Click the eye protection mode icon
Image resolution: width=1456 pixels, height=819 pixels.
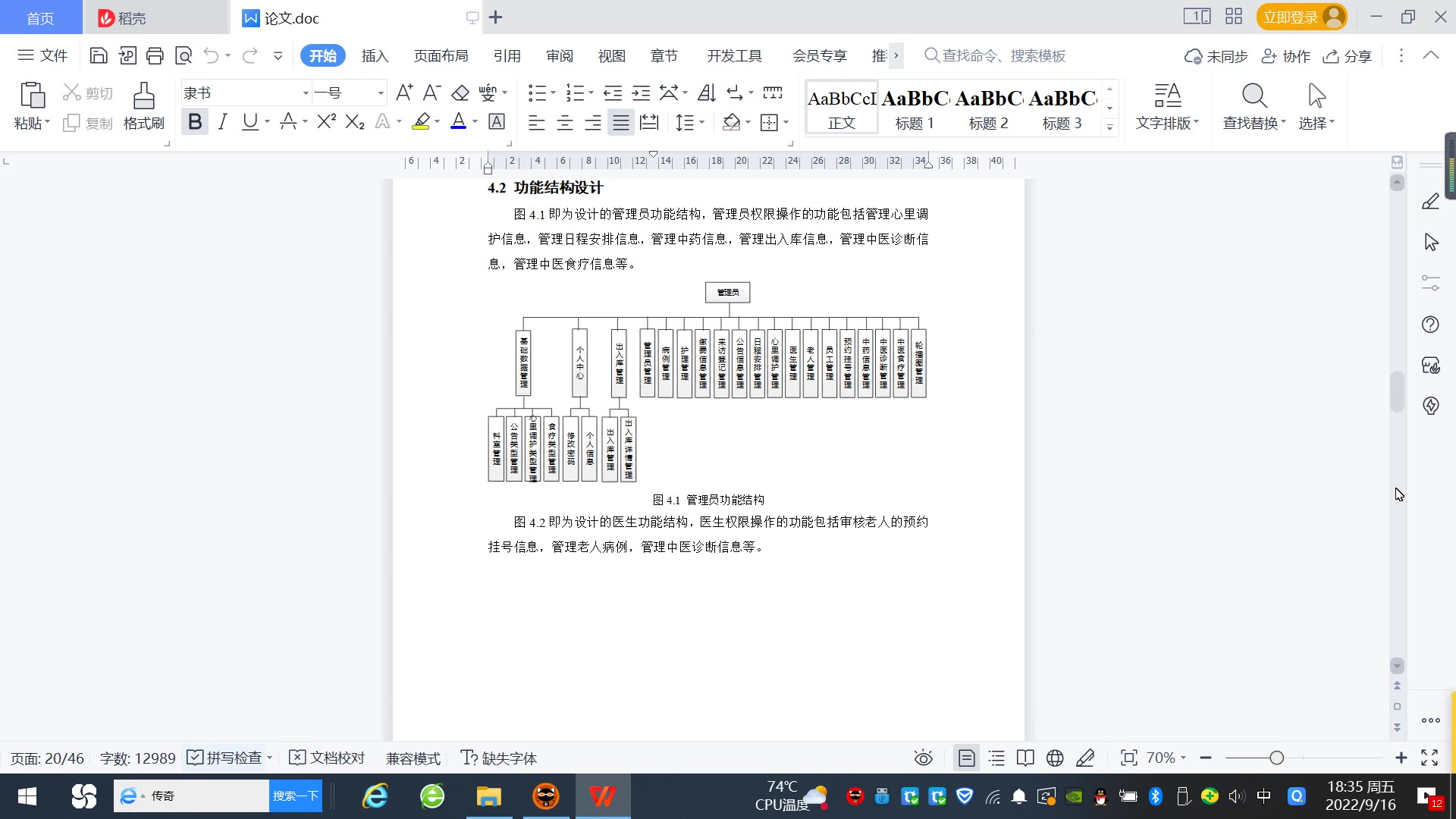pos(923,758)
